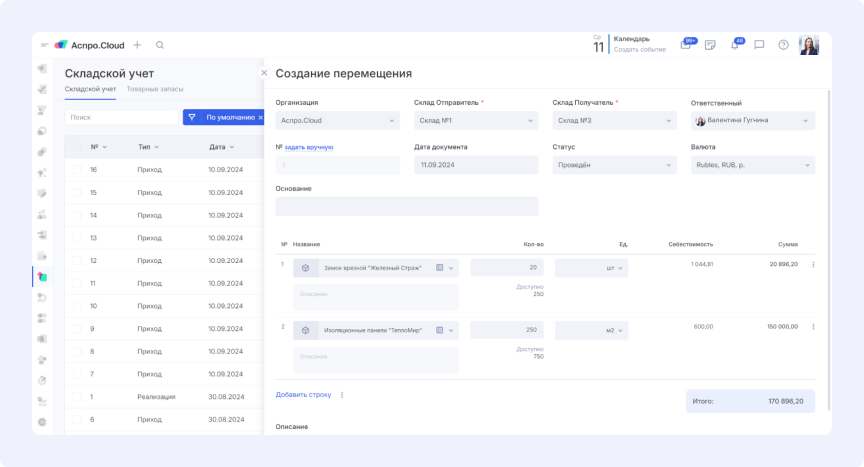Expand the Склад Получатель dropdown
Viewport: 864px width, 467px height.
tap(614, 121)
